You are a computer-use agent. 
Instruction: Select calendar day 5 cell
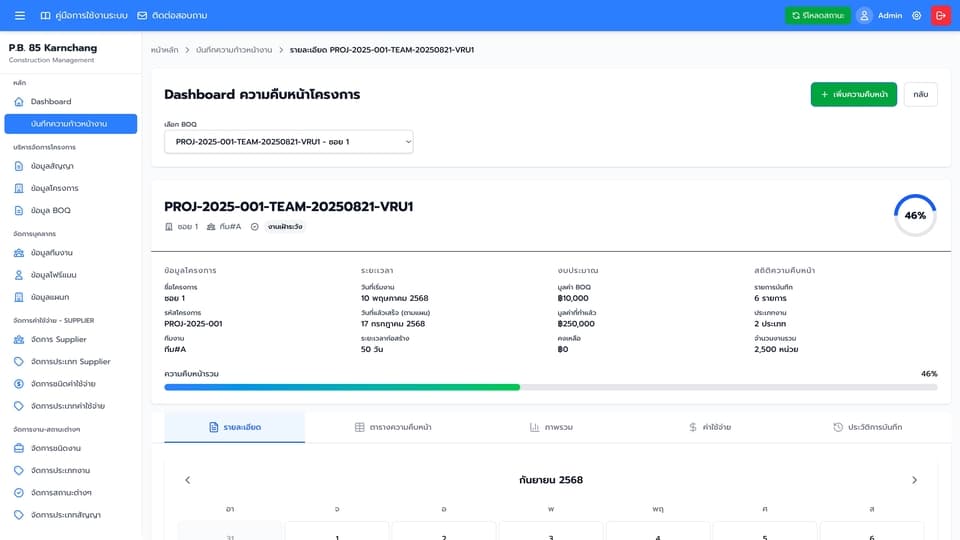click(x=765, y=531)
